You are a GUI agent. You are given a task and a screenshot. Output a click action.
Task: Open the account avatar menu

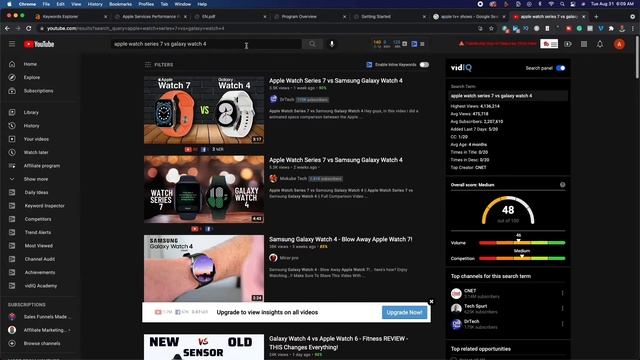pos(619,44)
